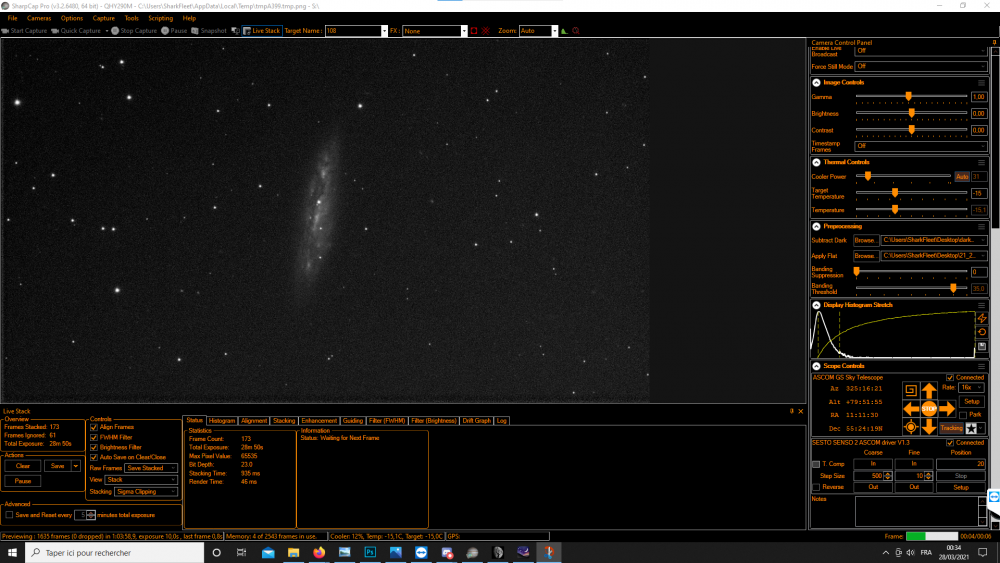Click the red magnifier icon beside Zoom
This screenshot has height=563, width=1000.
tap(576, 31)
